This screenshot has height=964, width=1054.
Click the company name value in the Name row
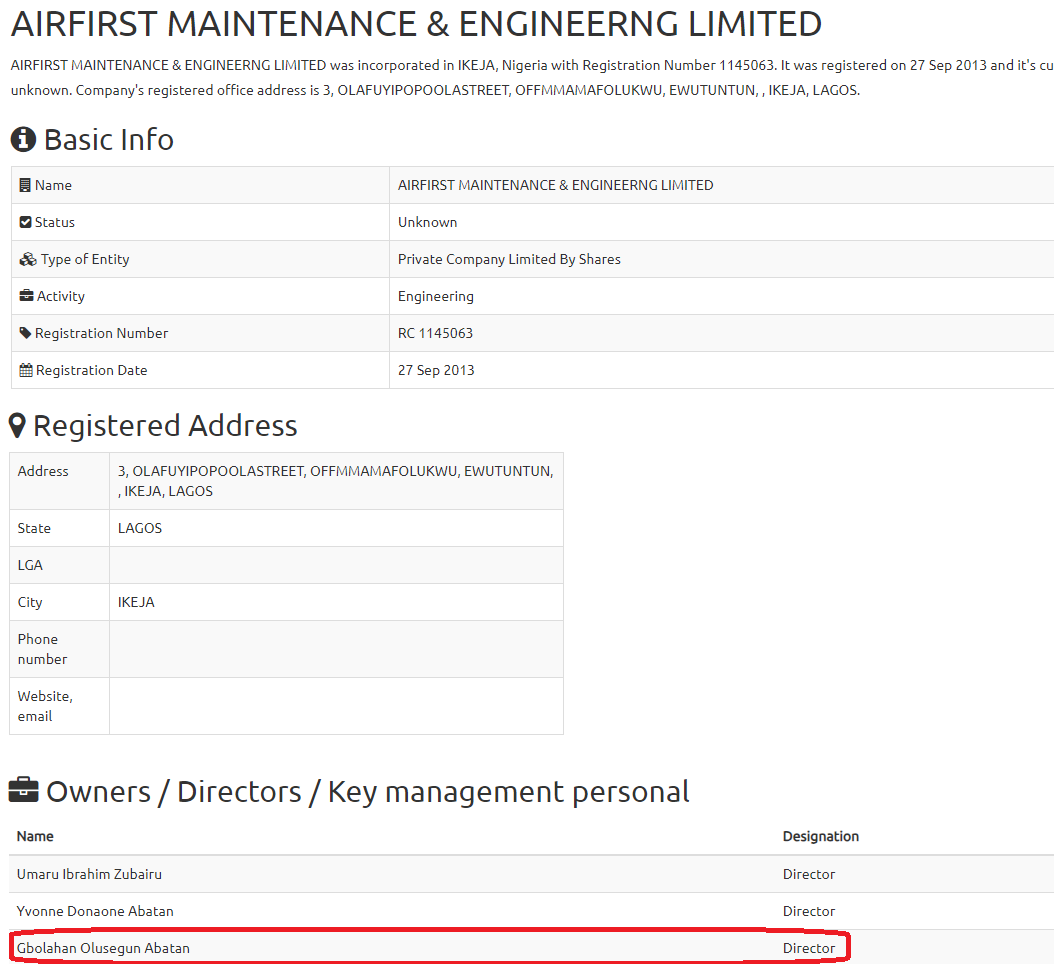pyautogui.click(x=555, y=185)
